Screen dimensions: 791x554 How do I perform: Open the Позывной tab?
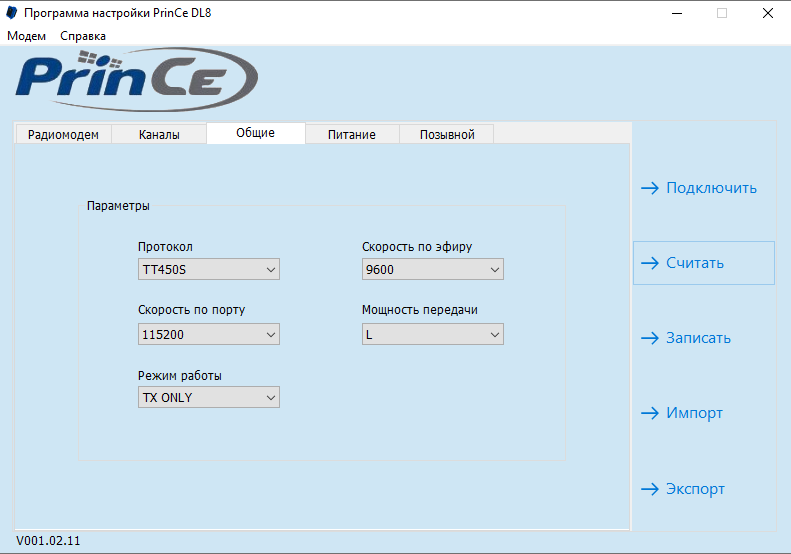(447, 135)
